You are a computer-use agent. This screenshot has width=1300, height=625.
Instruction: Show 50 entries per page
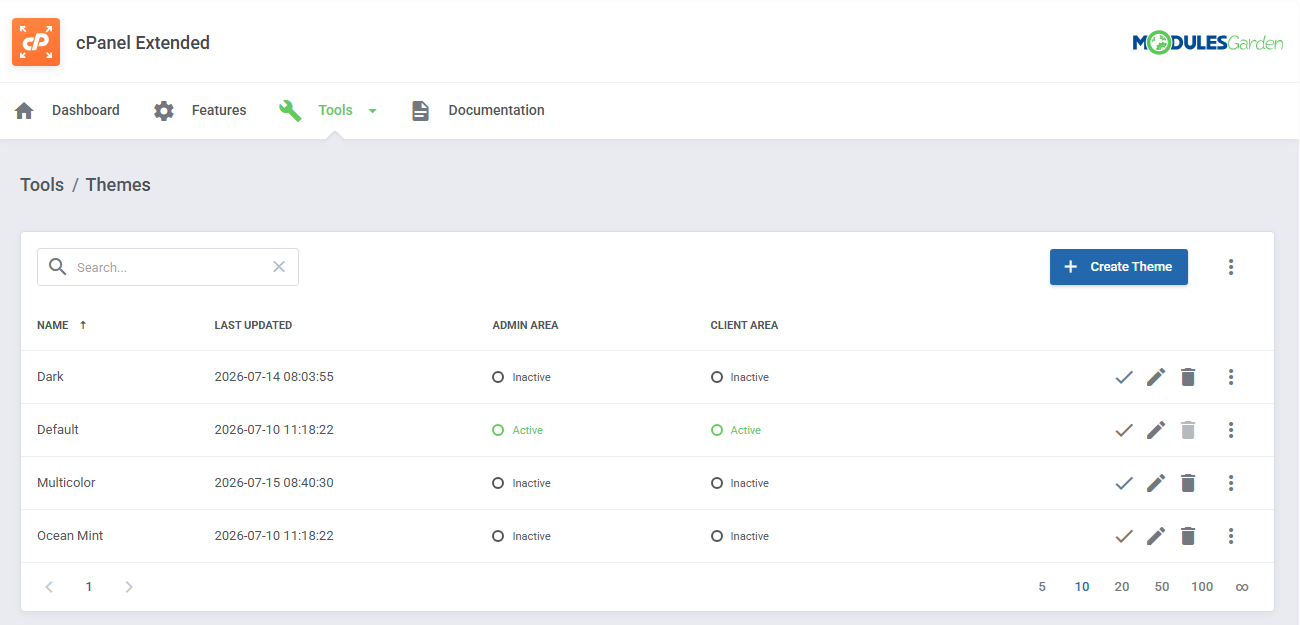[1162, 587]
